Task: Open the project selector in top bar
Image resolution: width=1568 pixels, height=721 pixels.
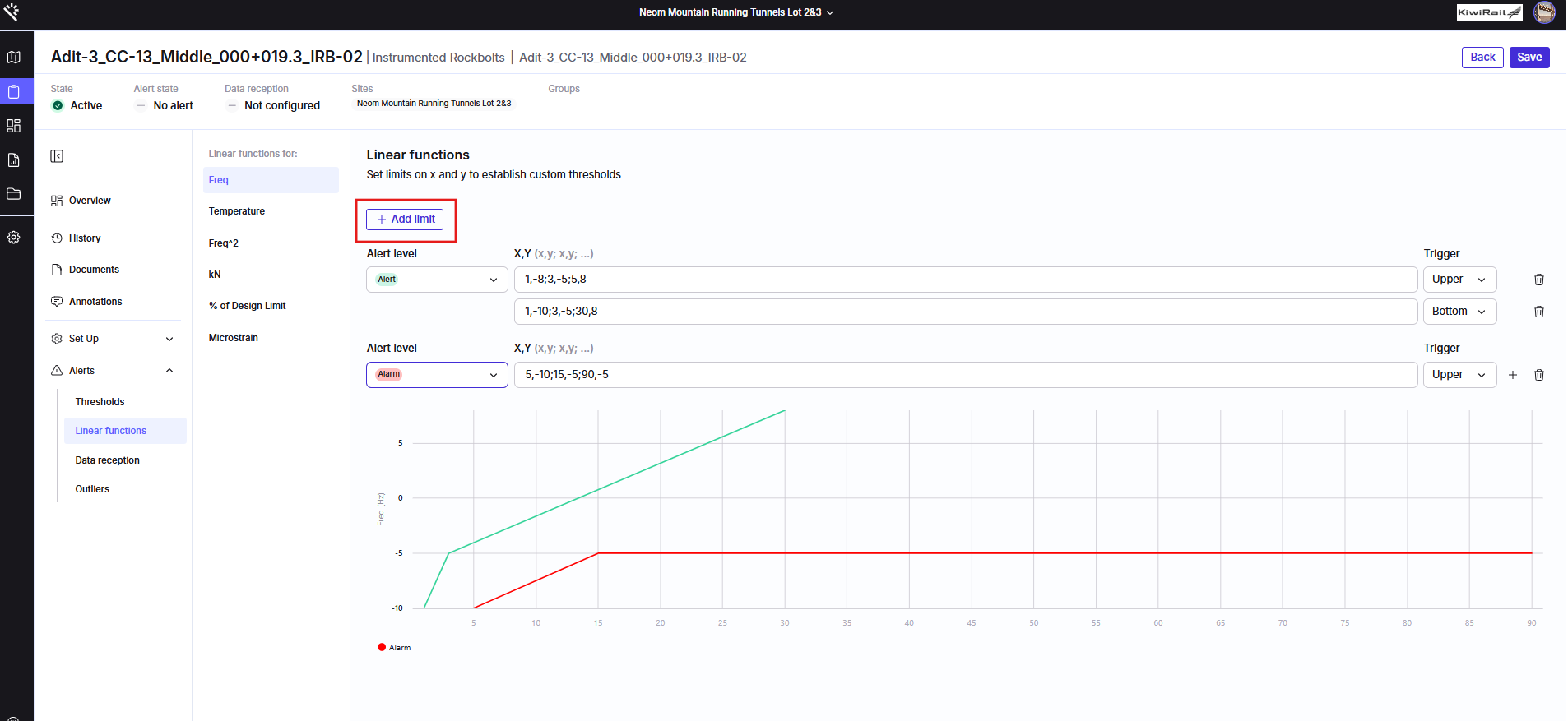Action: [736, 12]
